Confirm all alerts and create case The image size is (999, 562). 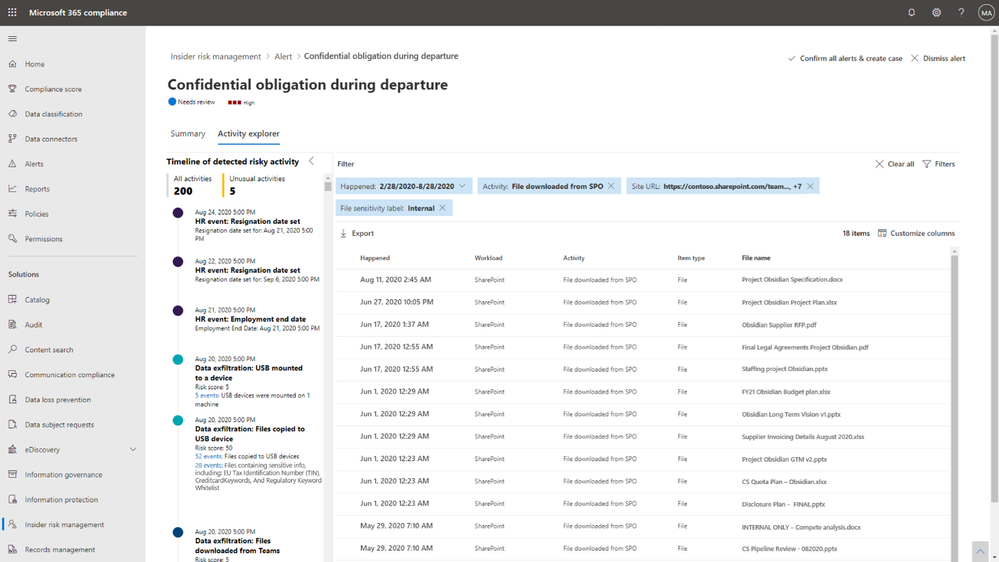pyautogui.click(x=845, y=58)
